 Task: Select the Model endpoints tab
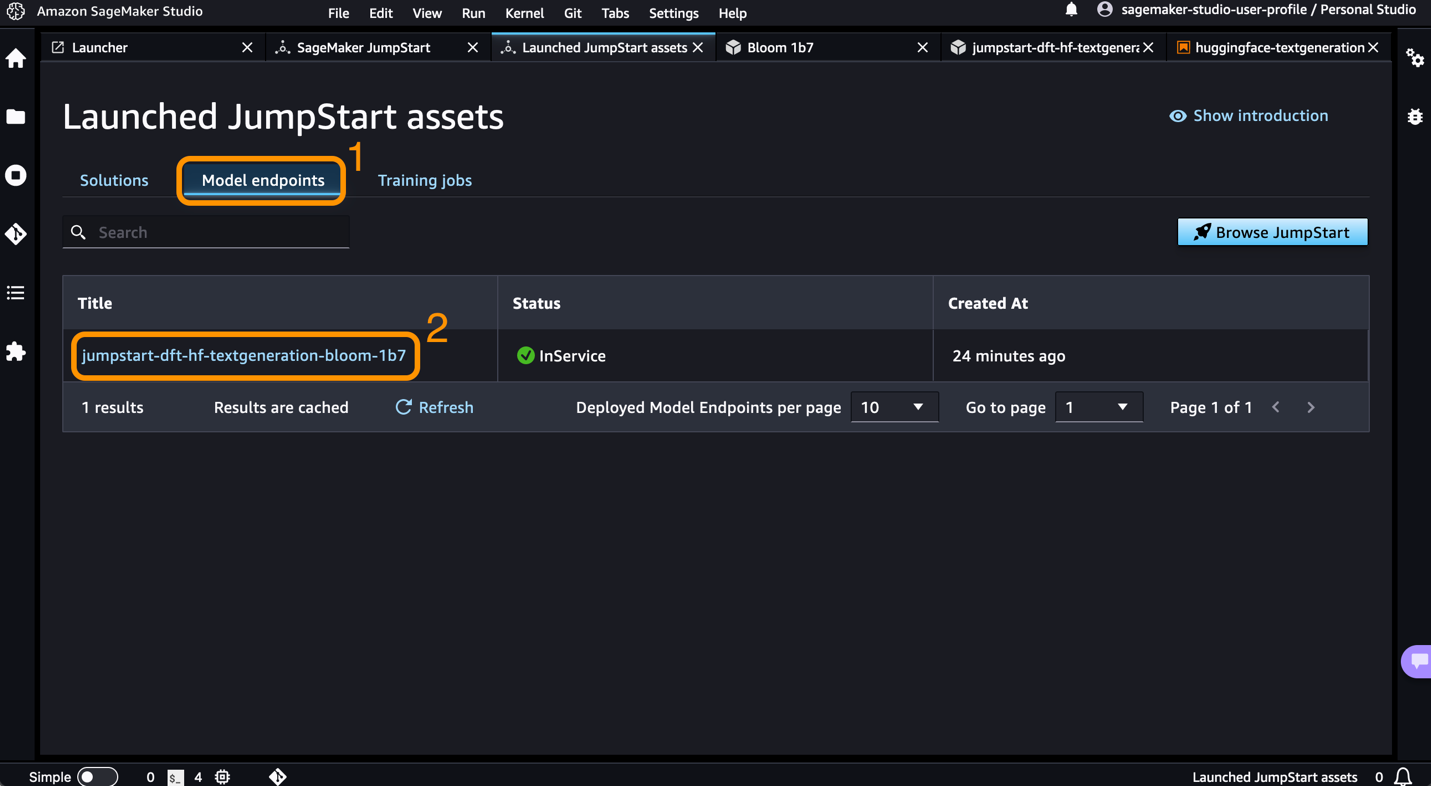[263, 180]
